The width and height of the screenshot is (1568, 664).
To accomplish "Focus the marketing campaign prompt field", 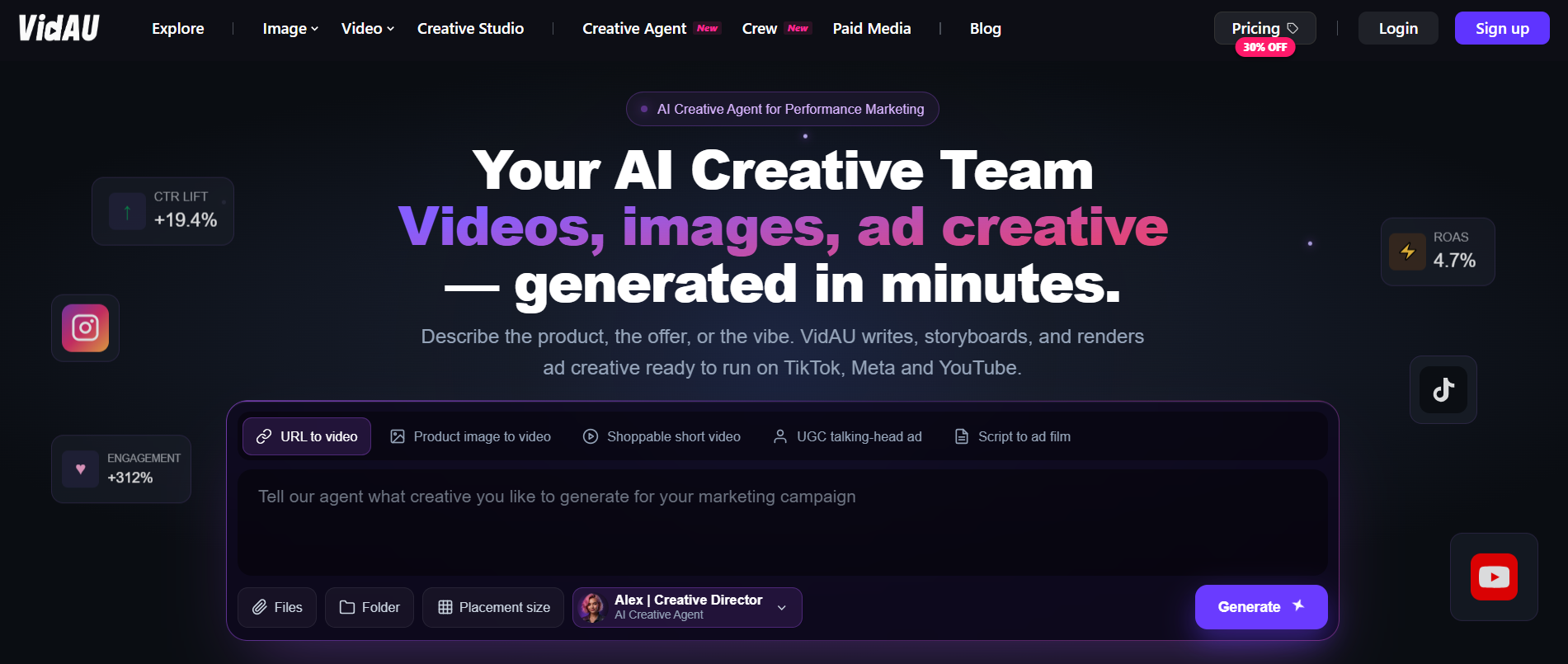I will pyautogui.click(x=783, y=522).
